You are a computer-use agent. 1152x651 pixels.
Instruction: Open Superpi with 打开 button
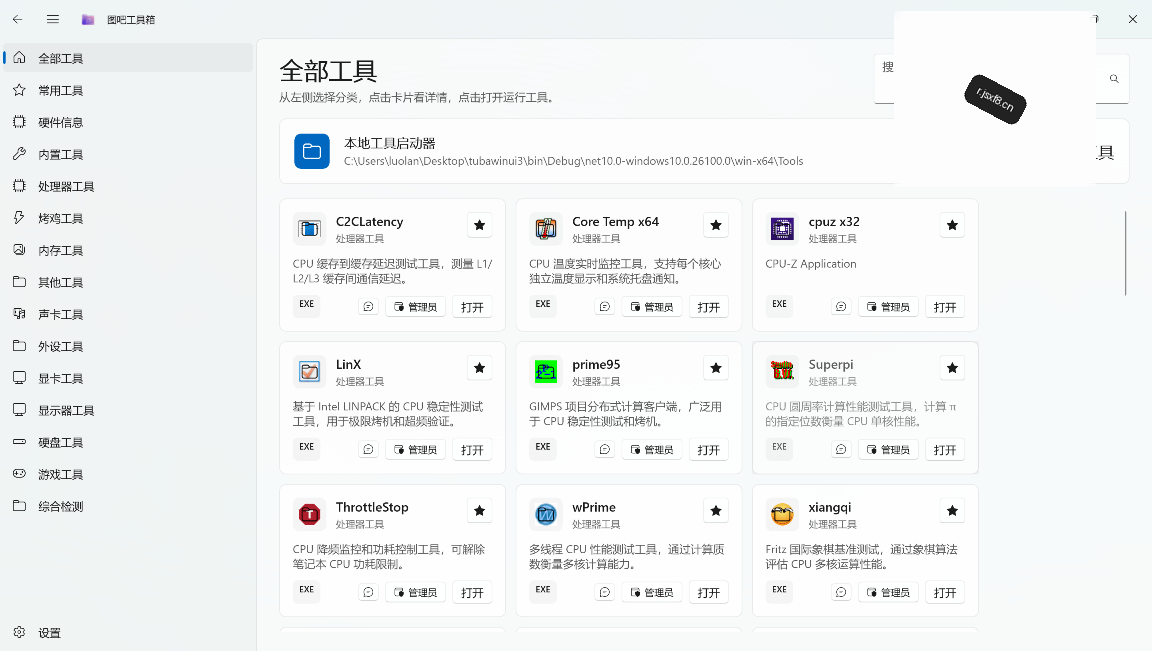point(945,450)
